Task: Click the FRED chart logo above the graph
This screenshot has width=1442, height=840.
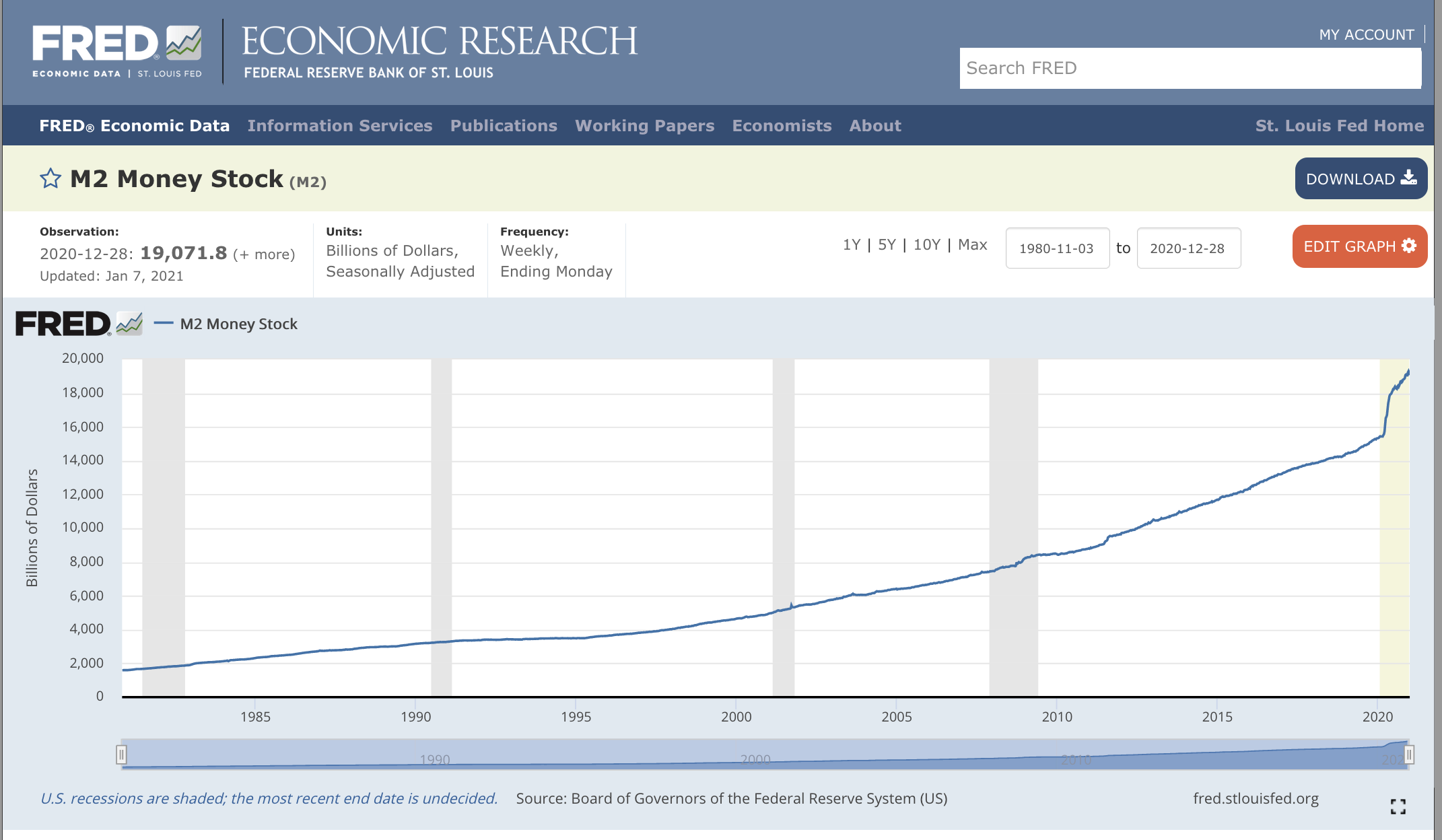Action: [79, 324]
